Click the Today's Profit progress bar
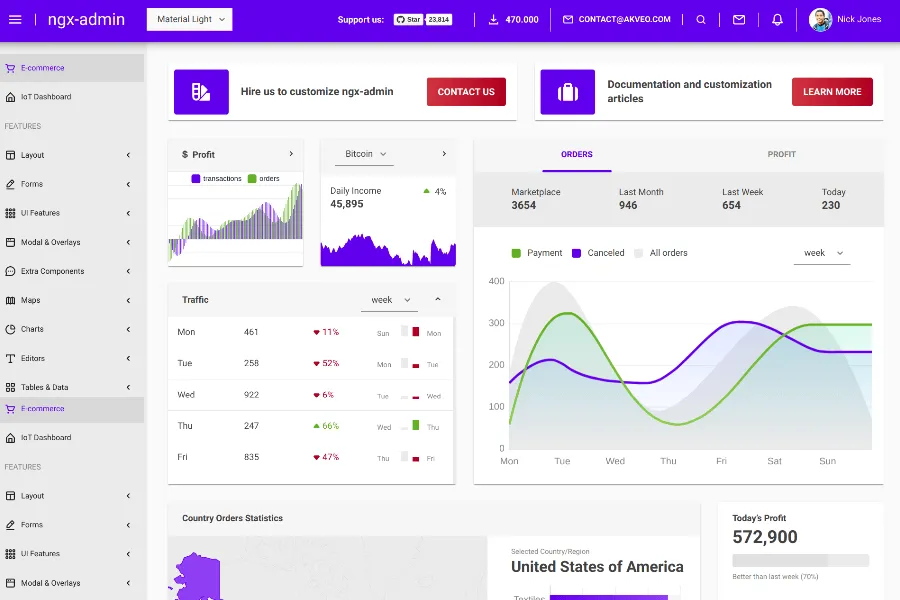 800,561
